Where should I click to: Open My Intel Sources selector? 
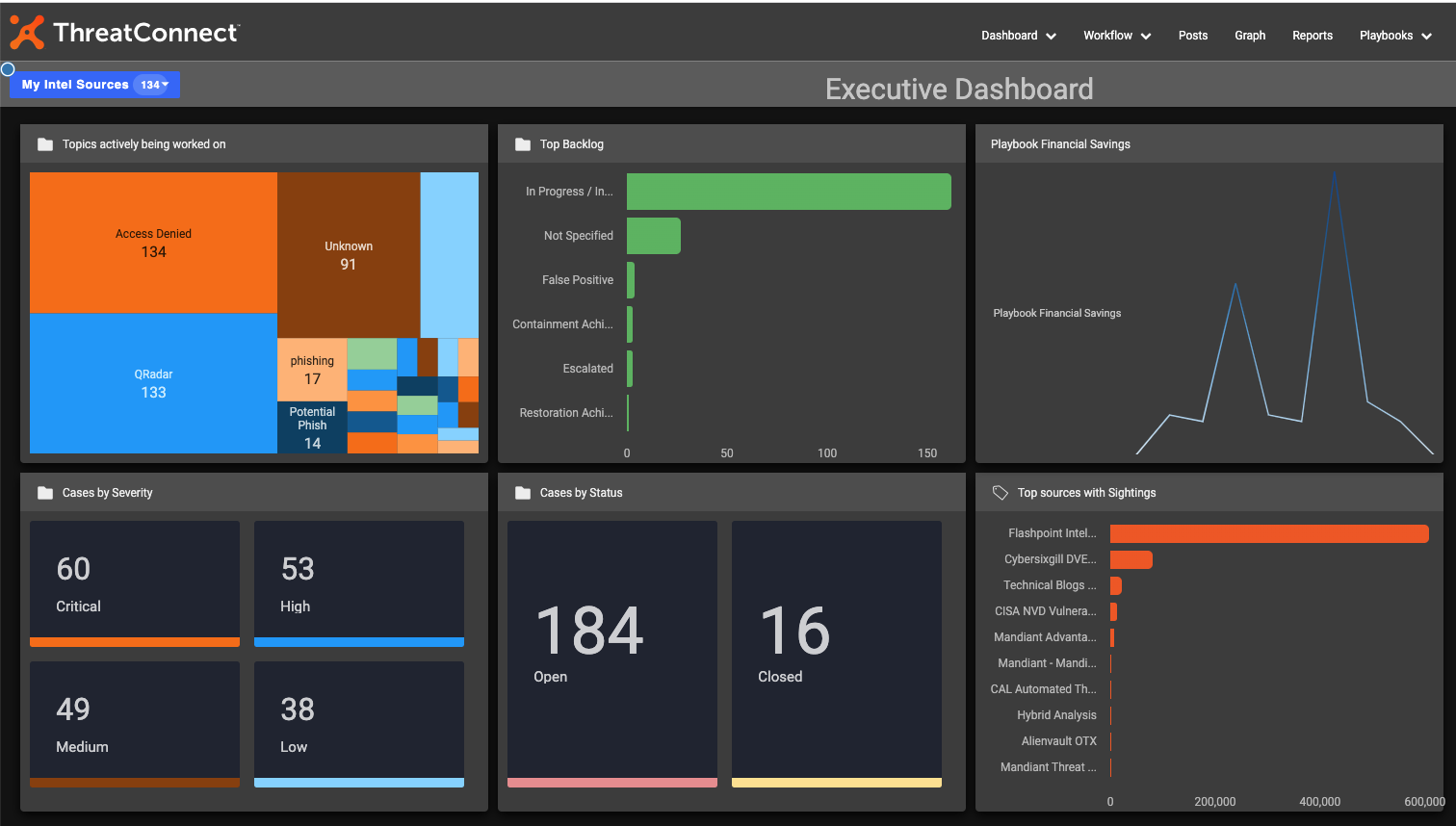tap(94, 85)
